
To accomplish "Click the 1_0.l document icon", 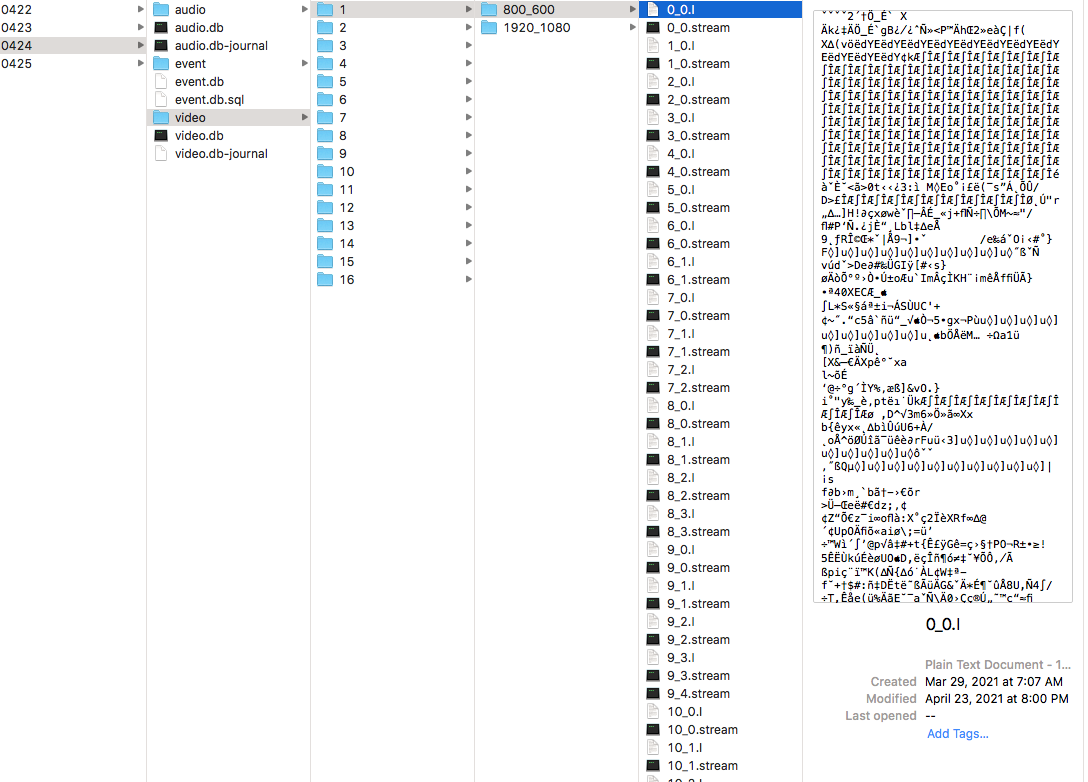I will click(x=653, y=46).
